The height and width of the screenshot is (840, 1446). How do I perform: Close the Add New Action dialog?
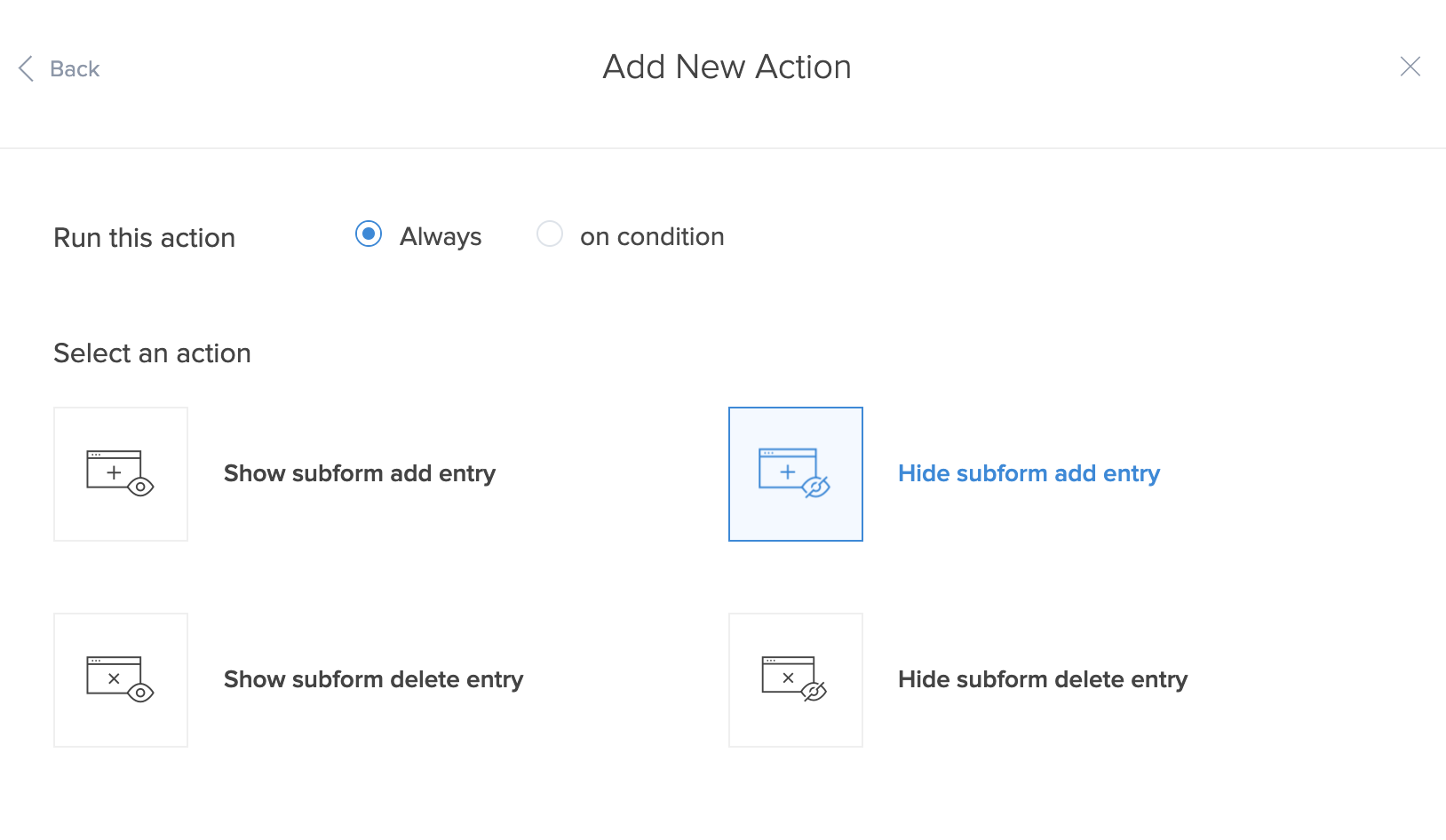pyautogui.click(x=1410, y=67)
